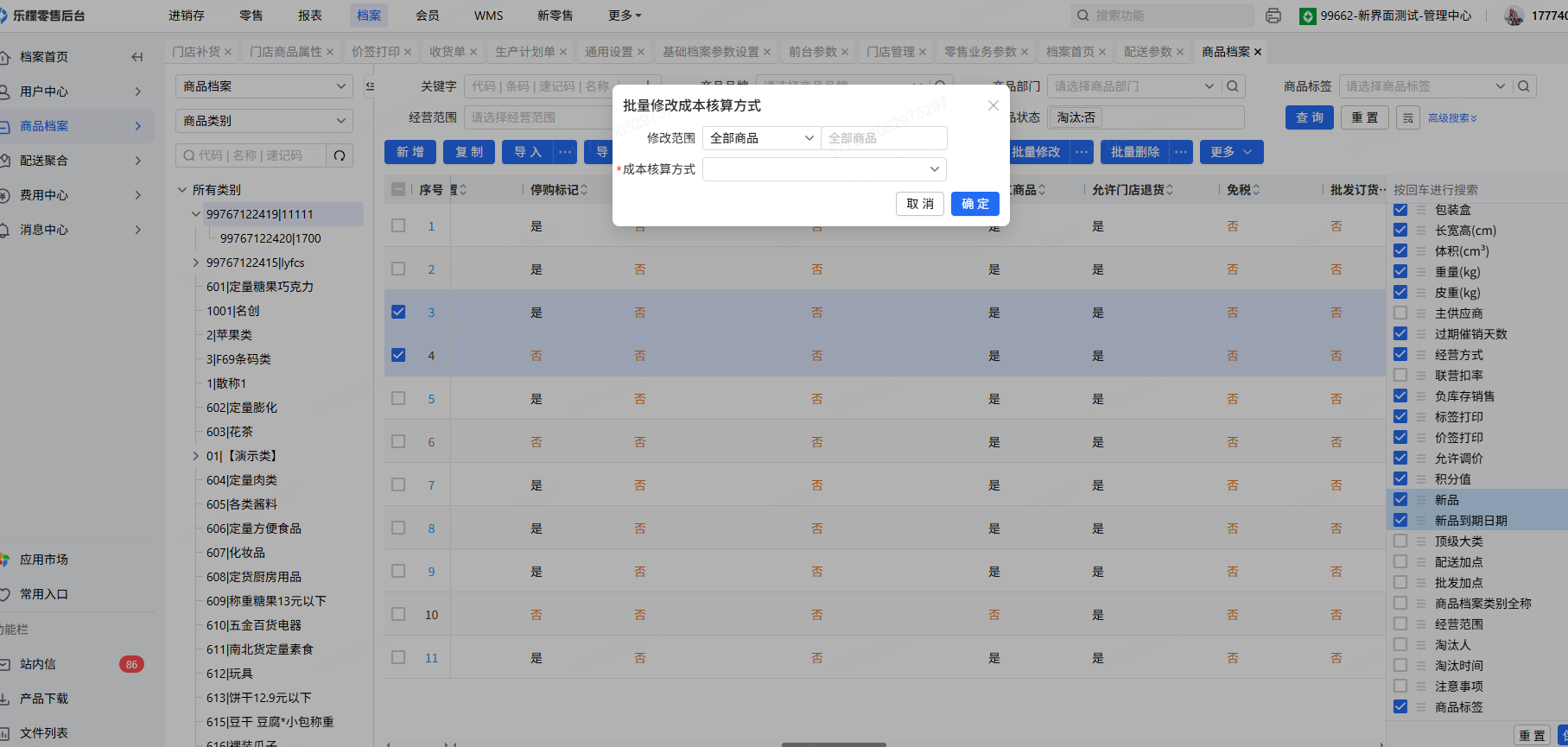Click the search magnifier in 搜索功能 box
The width and height of the screenshot is (1568, 747).
click(x=1082, y=16)
